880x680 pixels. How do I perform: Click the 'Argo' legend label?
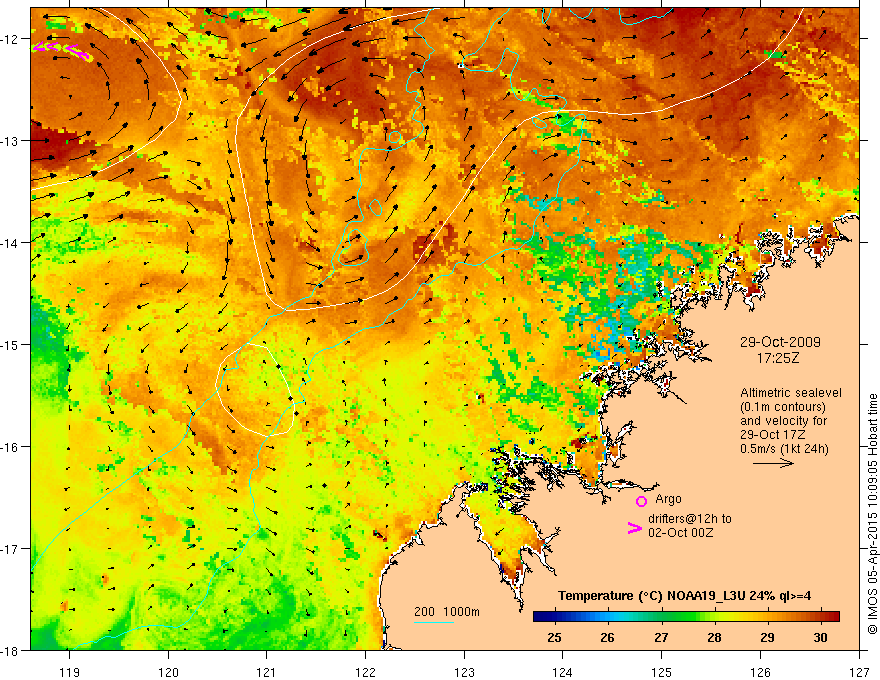(668, 499)
